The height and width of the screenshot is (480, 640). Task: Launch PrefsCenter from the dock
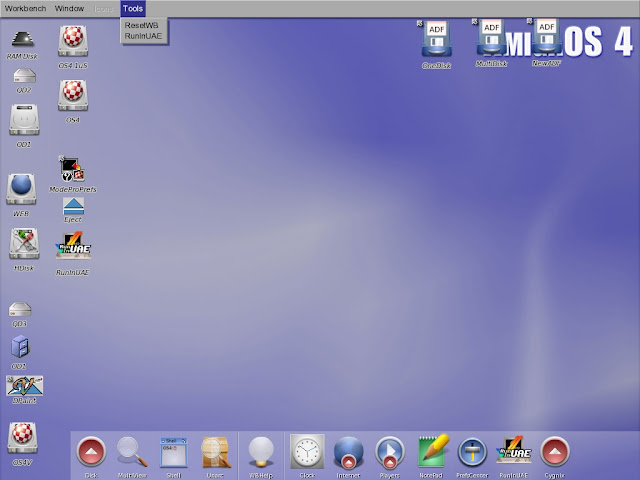click(471, 453)
